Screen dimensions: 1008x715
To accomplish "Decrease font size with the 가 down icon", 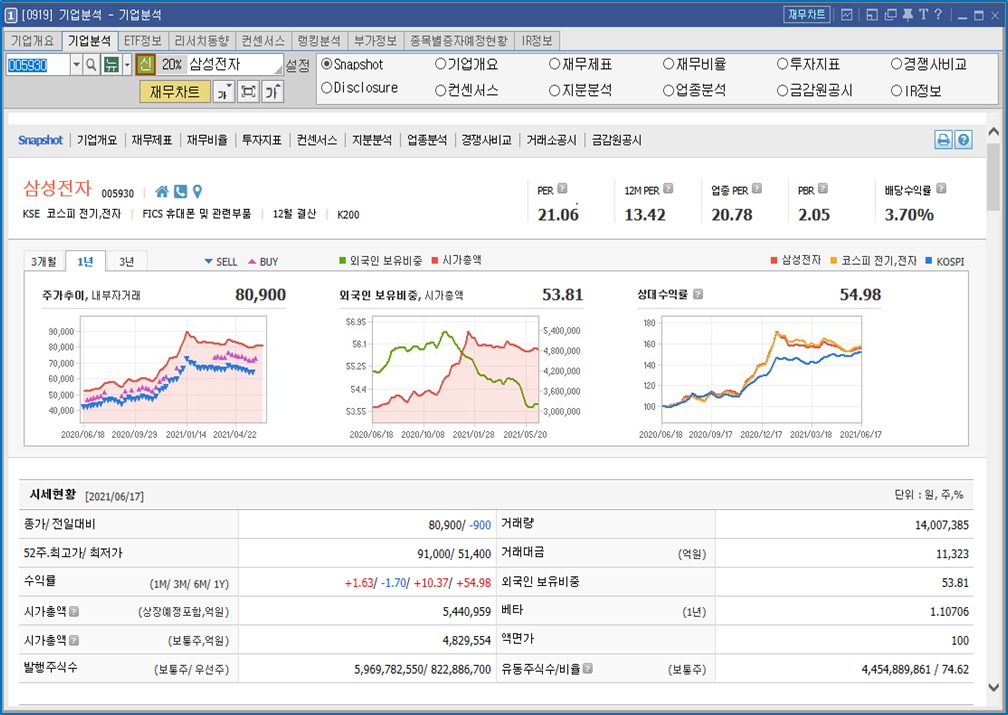I will tap(223, 92).
